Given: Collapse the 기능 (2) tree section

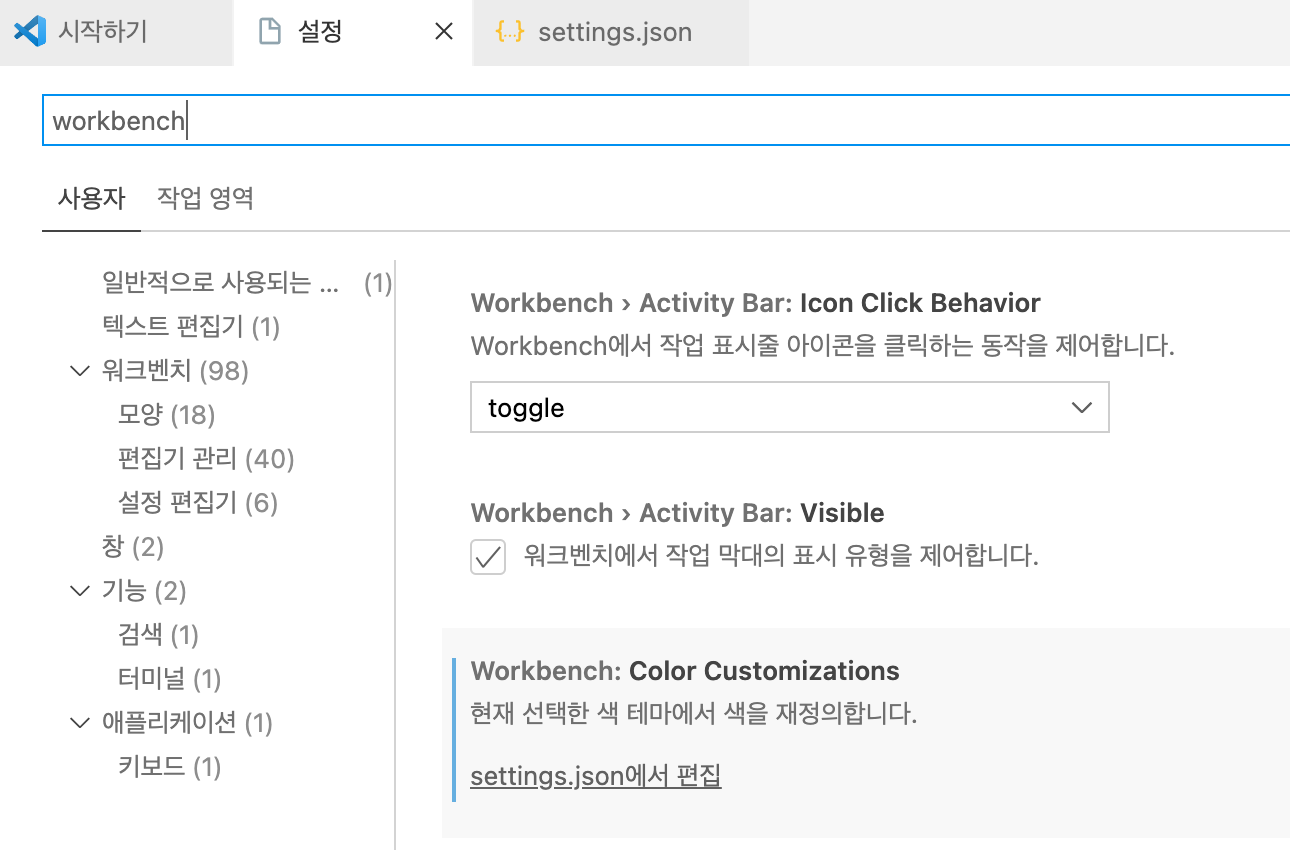Looking at the screenshot, I should pos(80,591).
